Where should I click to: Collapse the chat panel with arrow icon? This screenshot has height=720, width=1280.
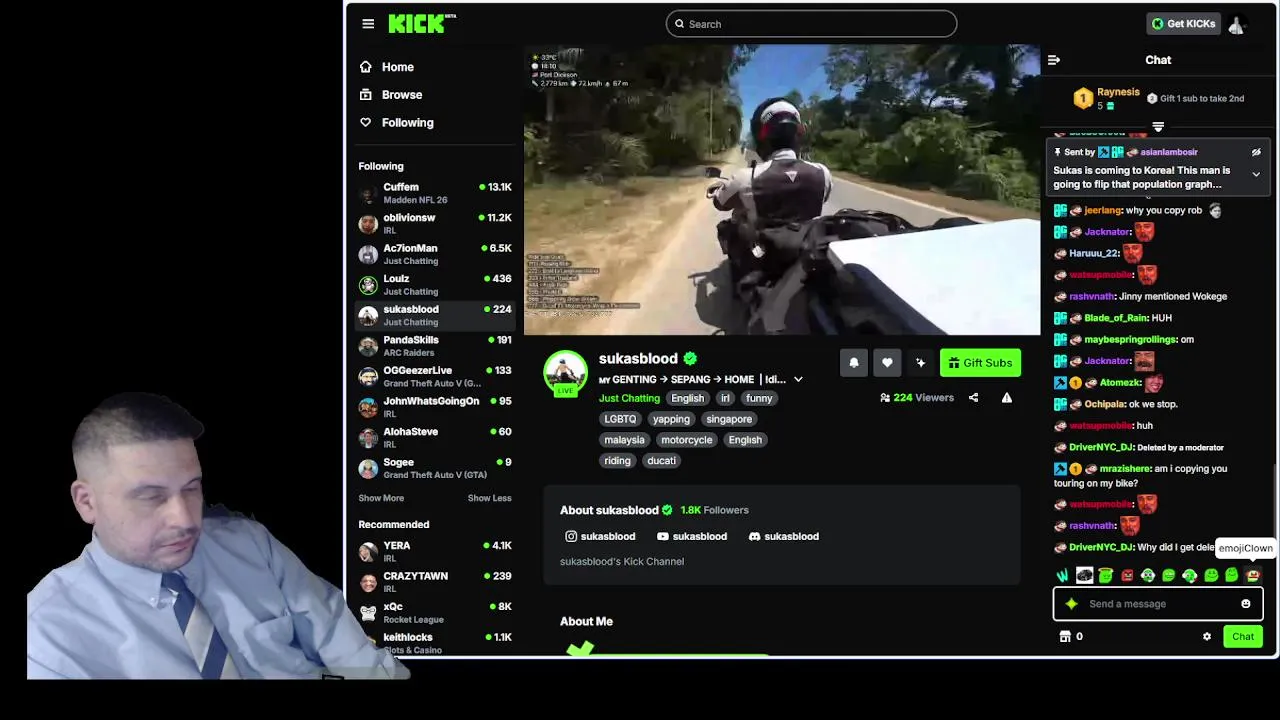pyautogui.click(x=1053, y=60)
